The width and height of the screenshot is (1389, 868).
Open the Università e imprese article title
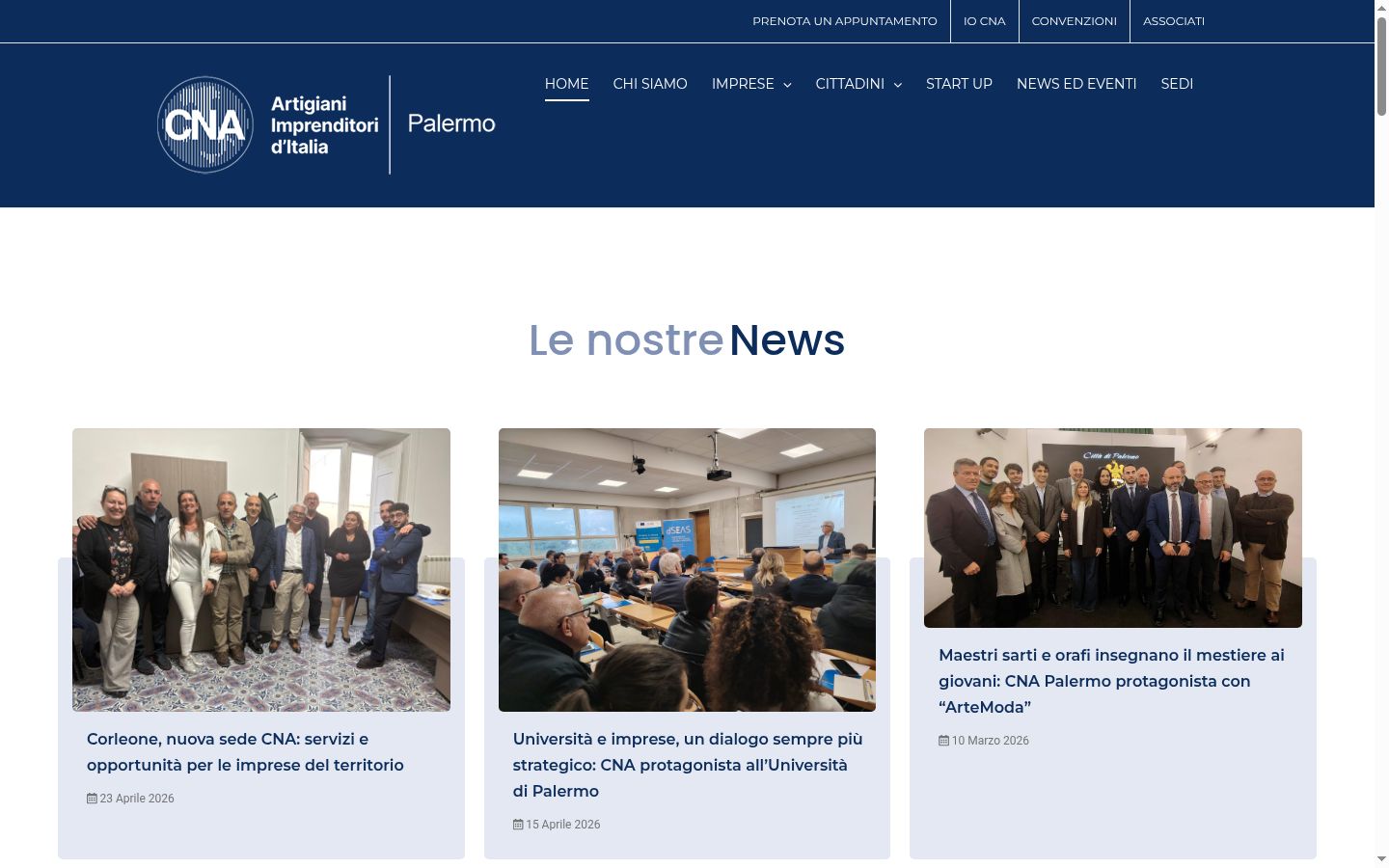(688, 765)
